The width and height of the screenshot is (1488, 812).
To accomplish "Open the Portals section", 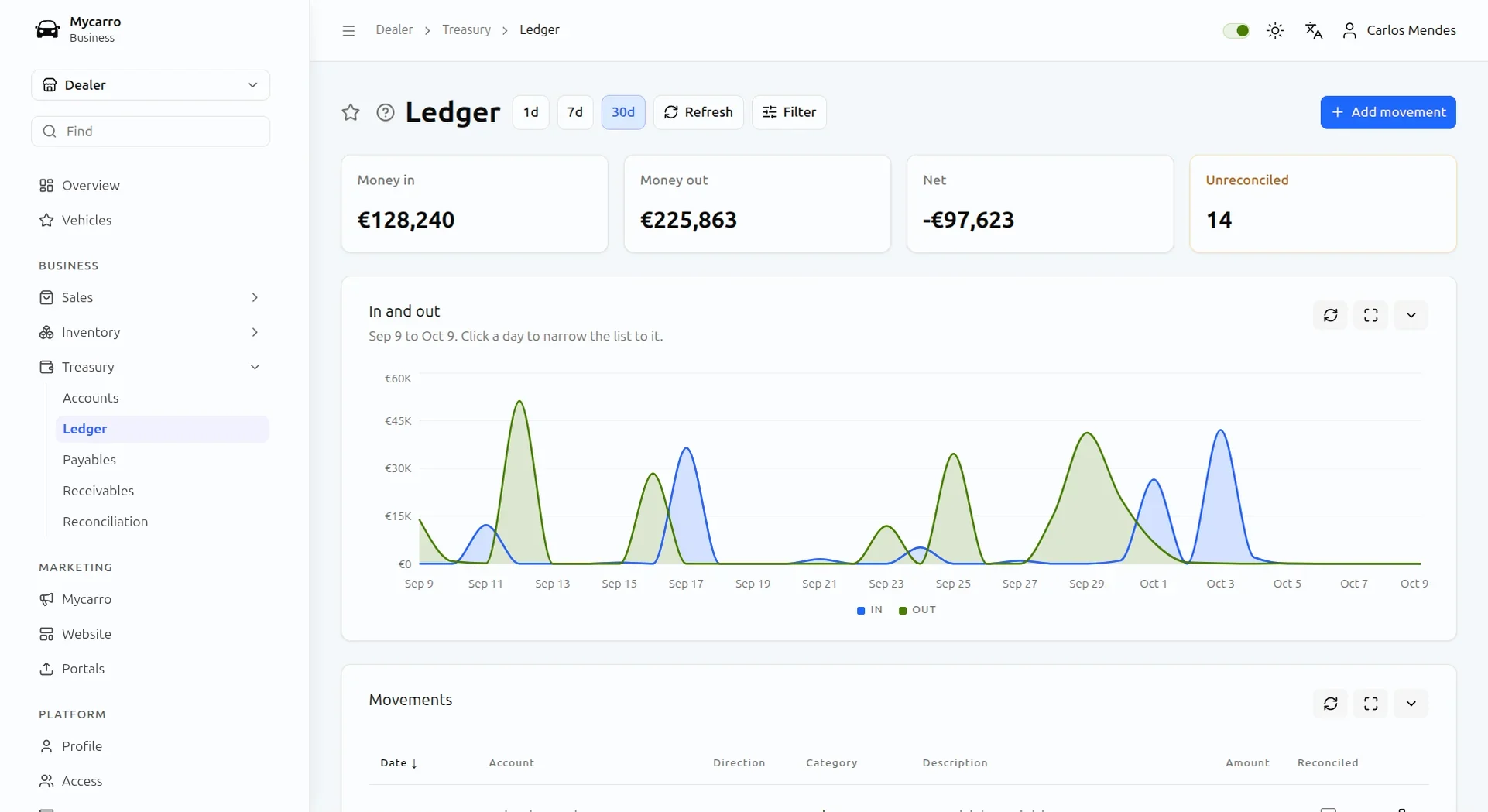I will (150, 669).
